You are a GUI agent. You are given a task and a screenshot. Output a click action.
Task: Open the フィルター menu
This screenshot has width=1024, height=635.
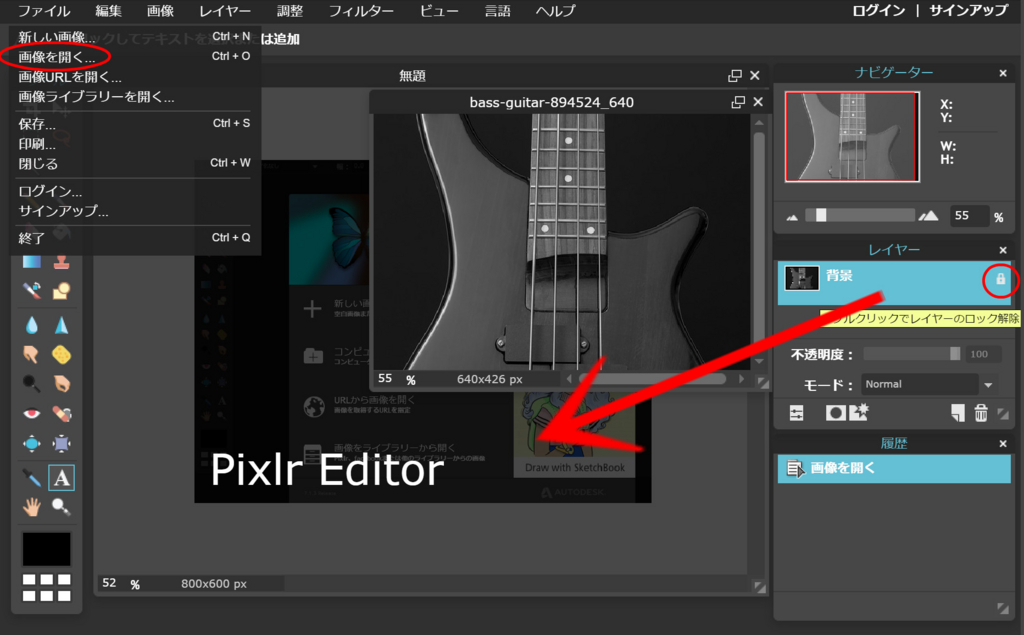click(x=360, y=11)
